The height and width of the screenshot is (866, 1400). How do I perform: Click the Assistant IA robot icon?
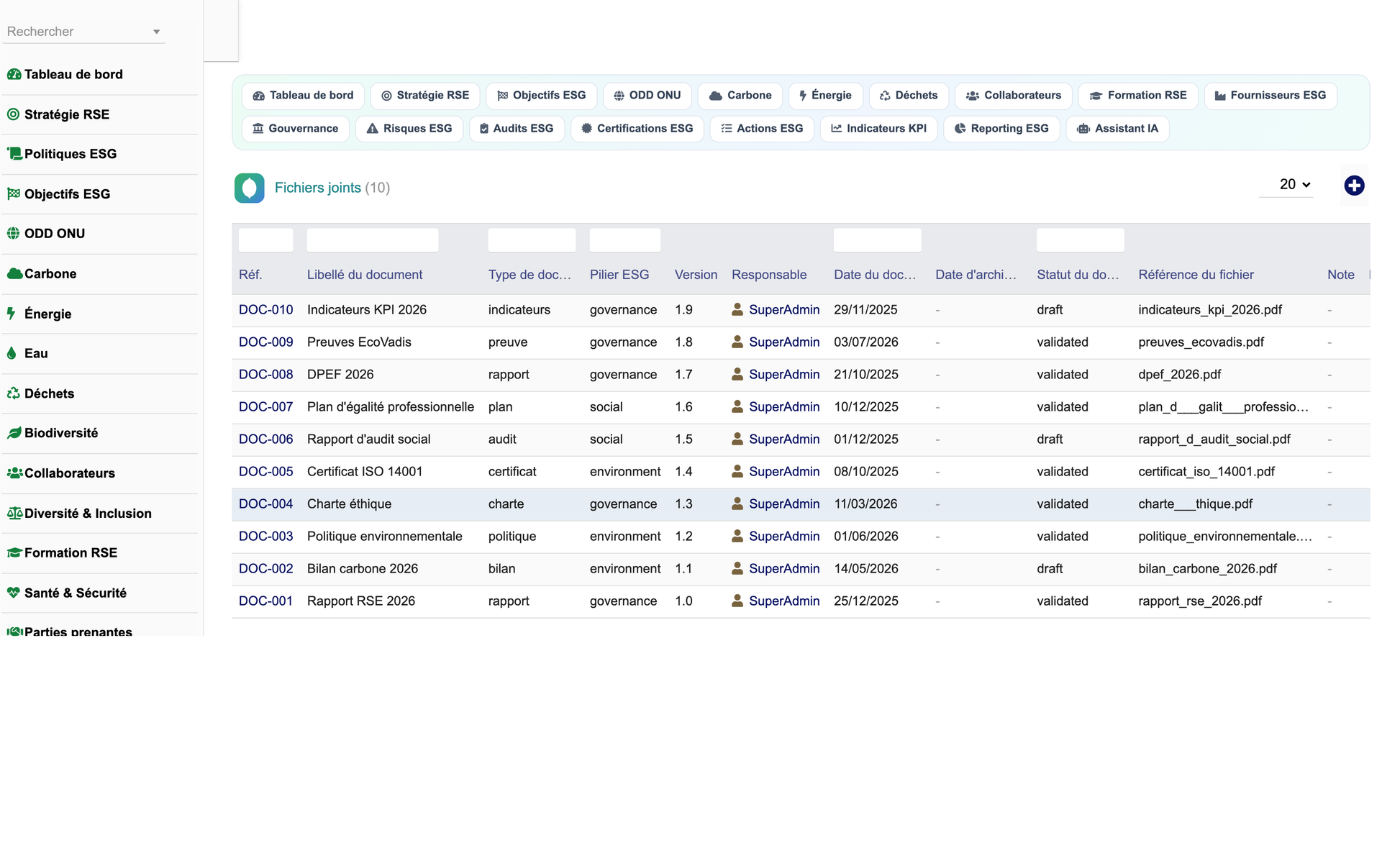pos(1083,129)
